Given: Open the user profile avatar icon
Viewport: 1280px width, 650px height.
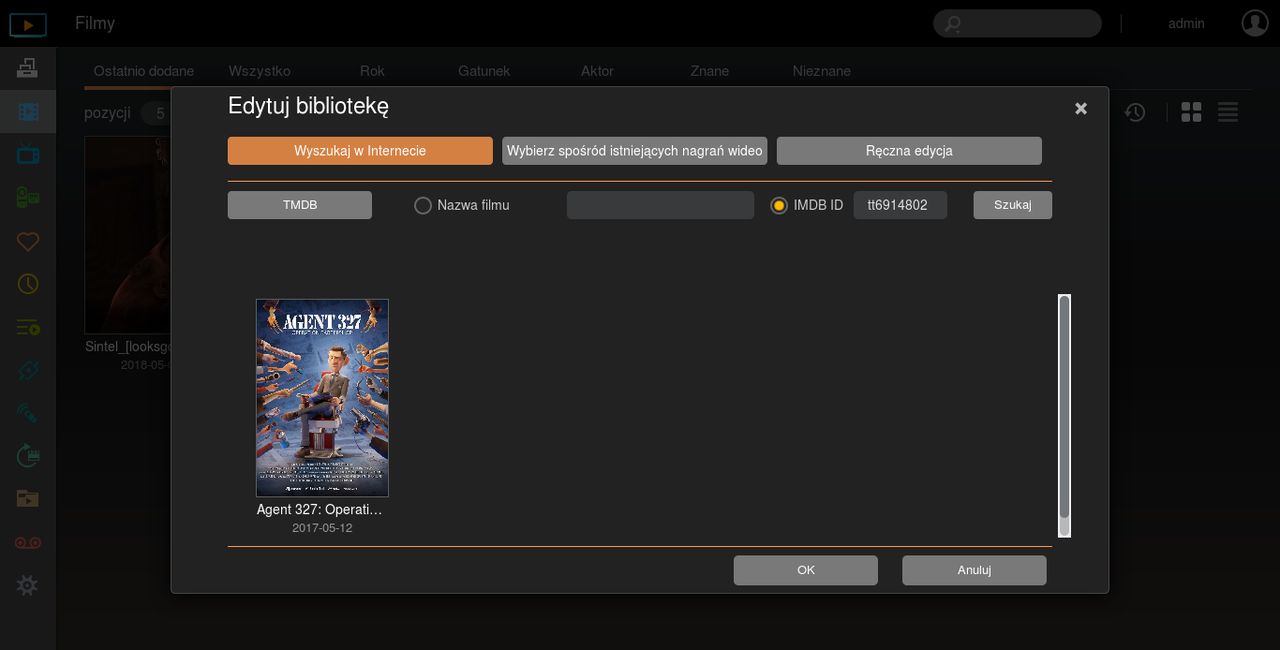Looking at the screenshot, I should (x=1255, y=23).
